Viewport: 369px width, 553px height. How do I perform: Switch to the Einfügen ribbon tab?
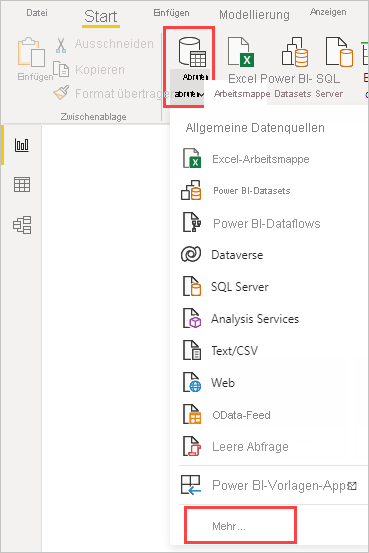[171, 13]
